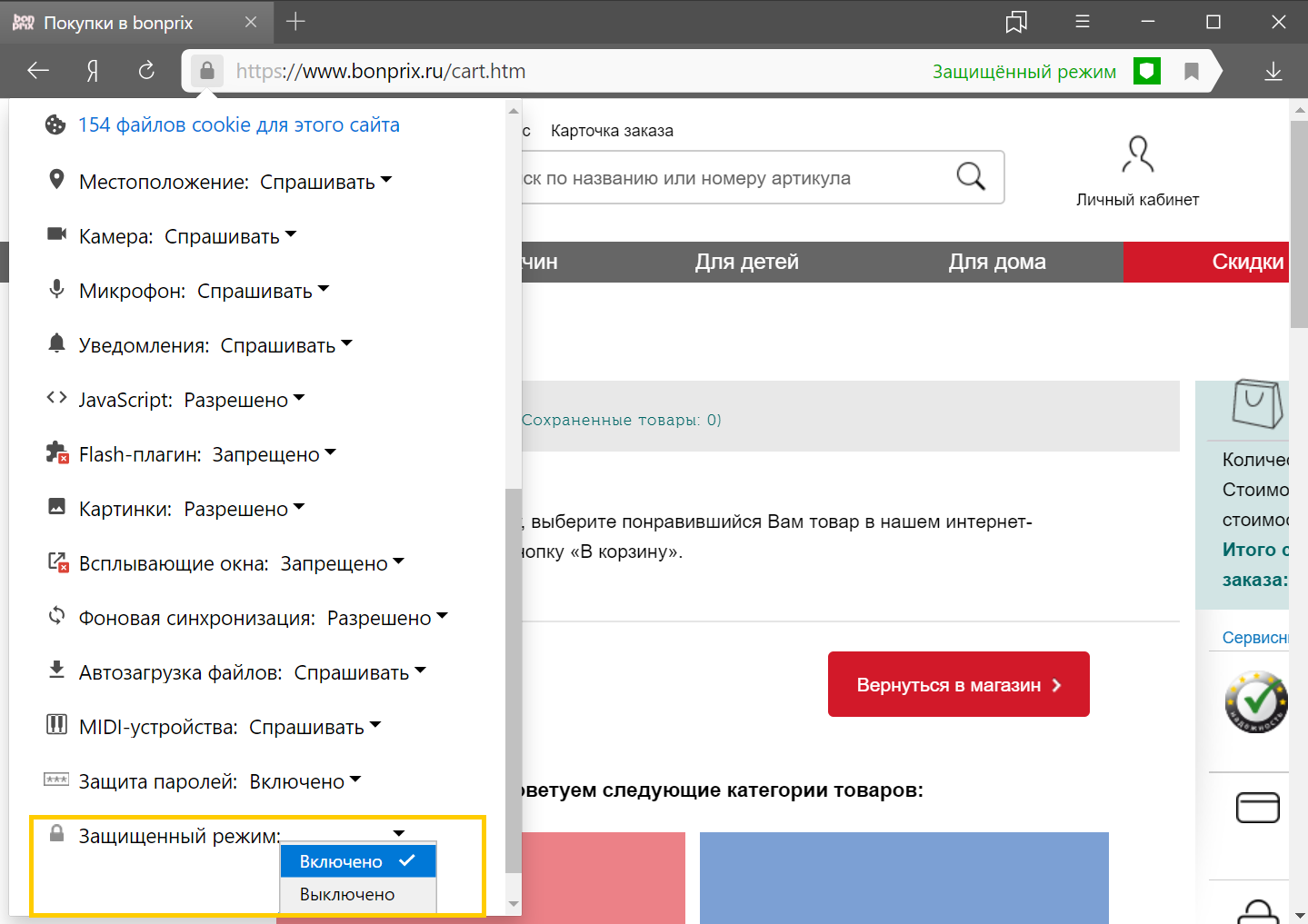Screen dimensions: 1308x924
Task: Open Скидки navigation tab
Action: coord(1206,262)
